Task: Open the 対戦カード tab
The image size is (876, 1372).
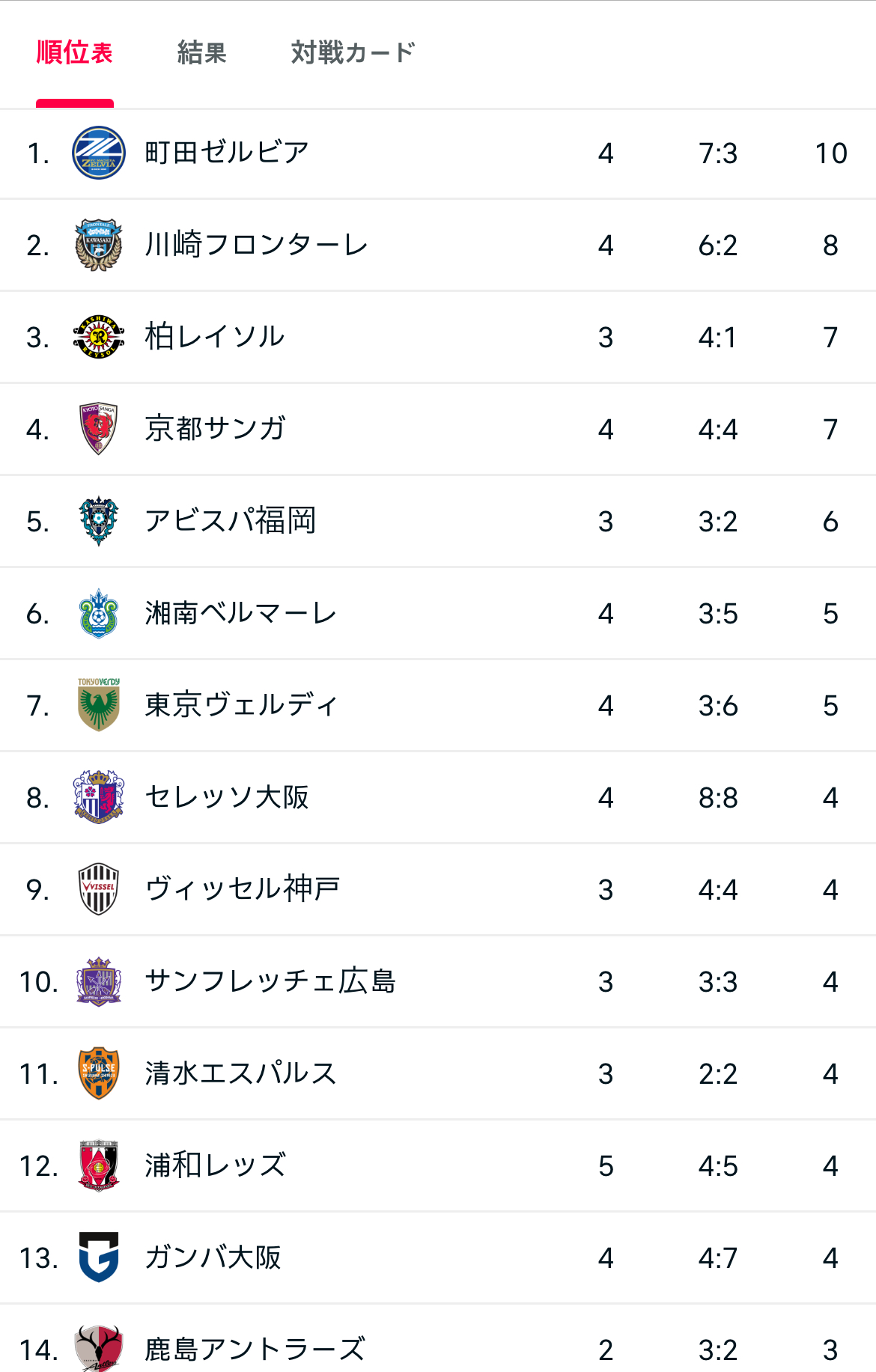Action: coord(353,53)
